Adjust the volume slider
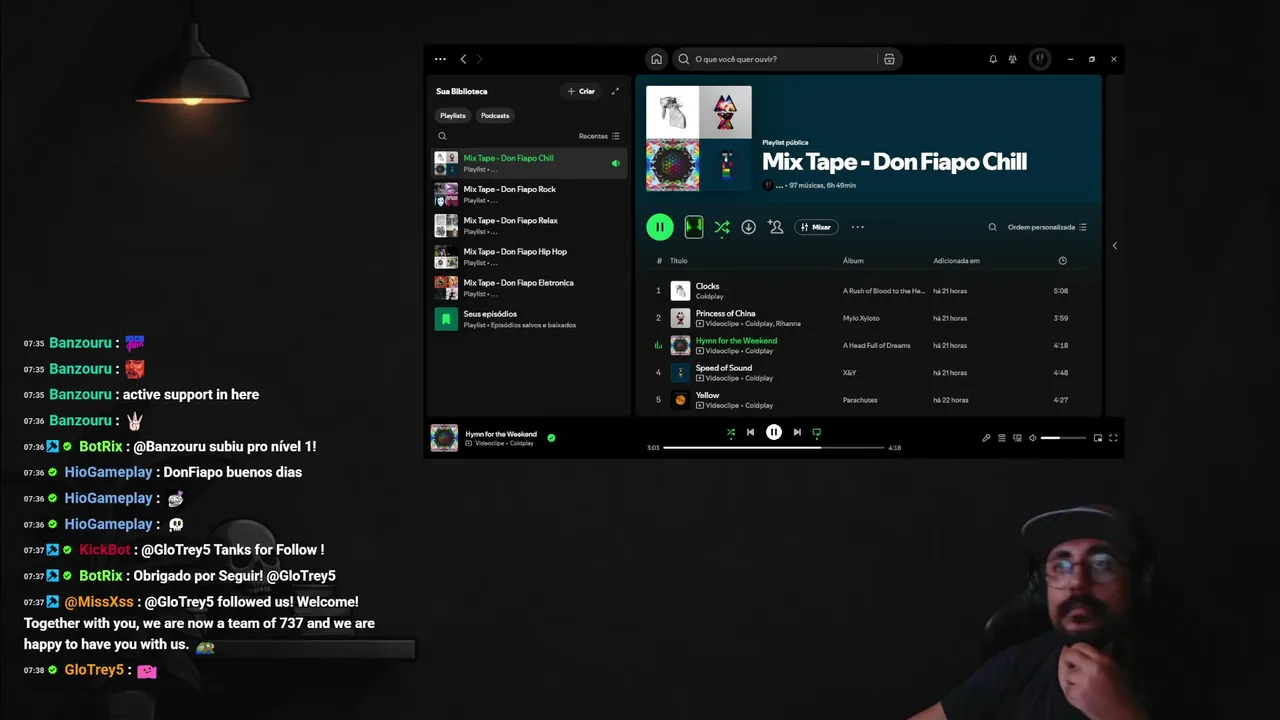Viewport: 1280px width, 720px height. [1063, 438]
